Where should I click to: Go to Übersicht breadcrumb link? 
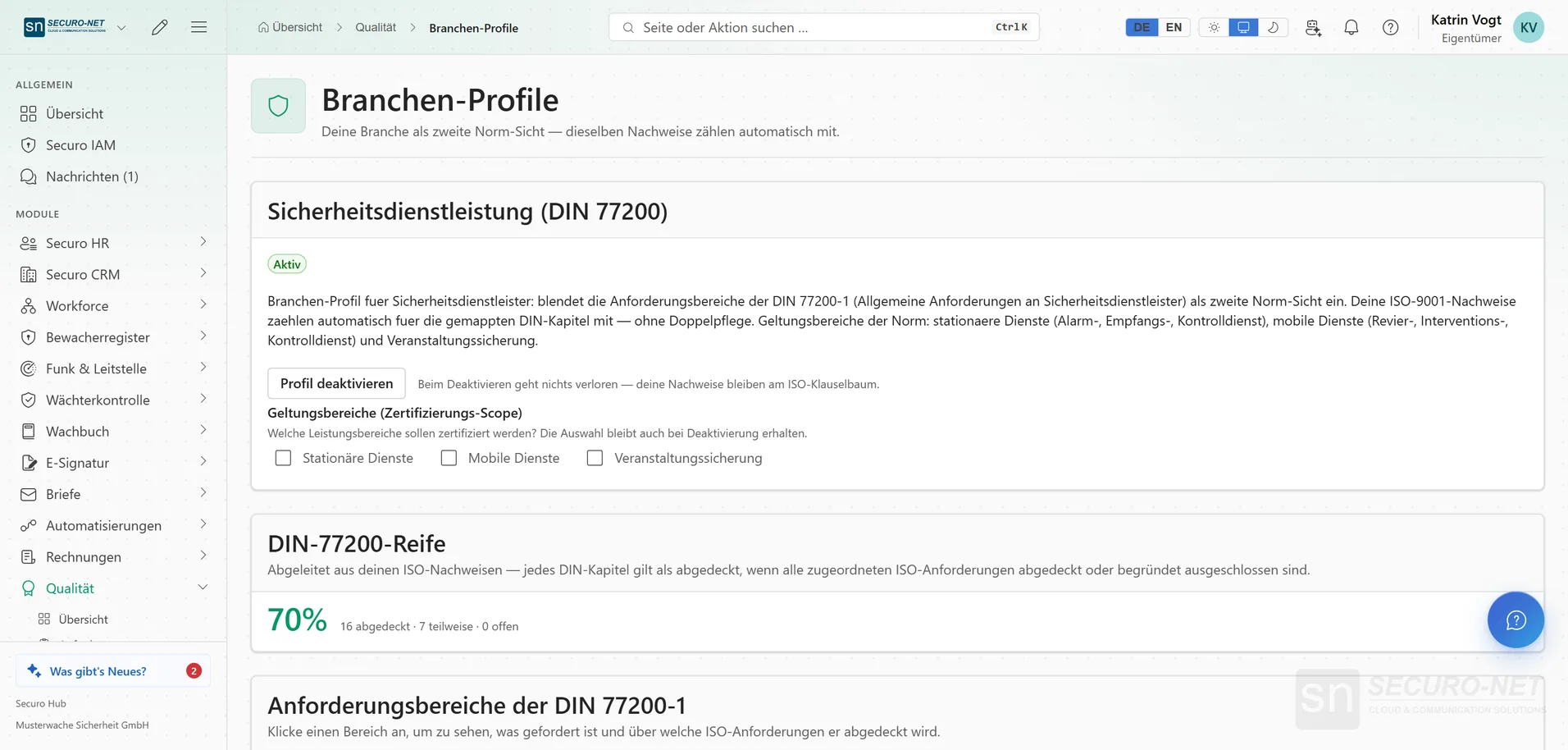(290, 27)
